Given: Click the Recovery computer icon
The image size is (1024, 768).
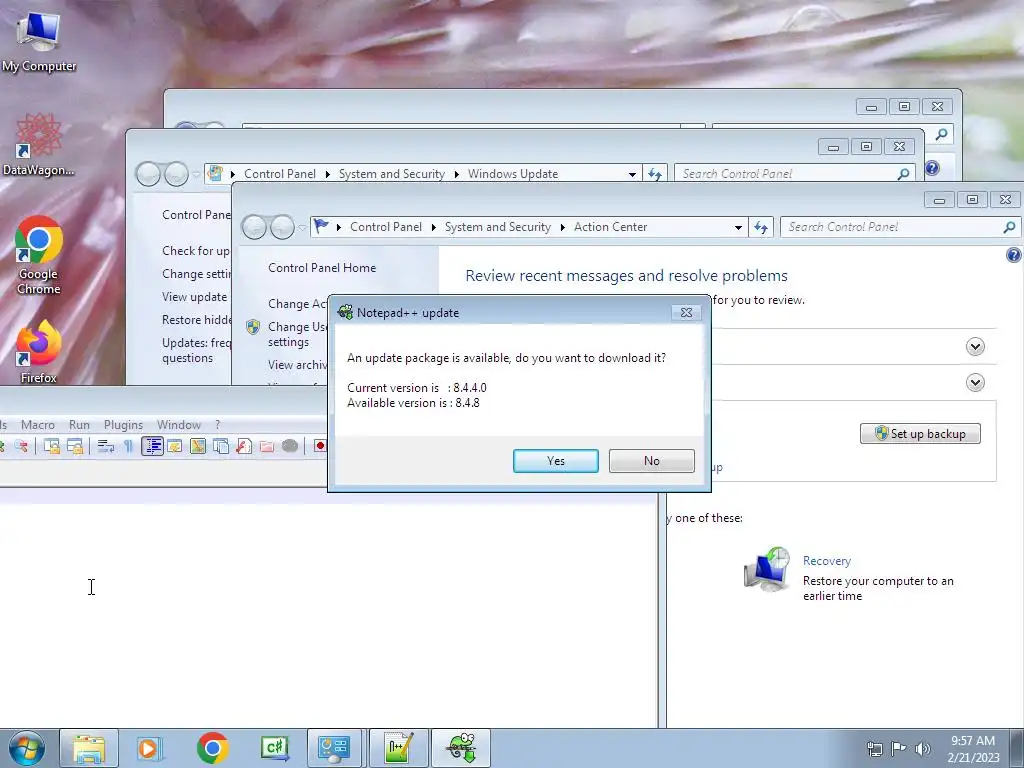Looking at the screenshot, I should [767, 570].
